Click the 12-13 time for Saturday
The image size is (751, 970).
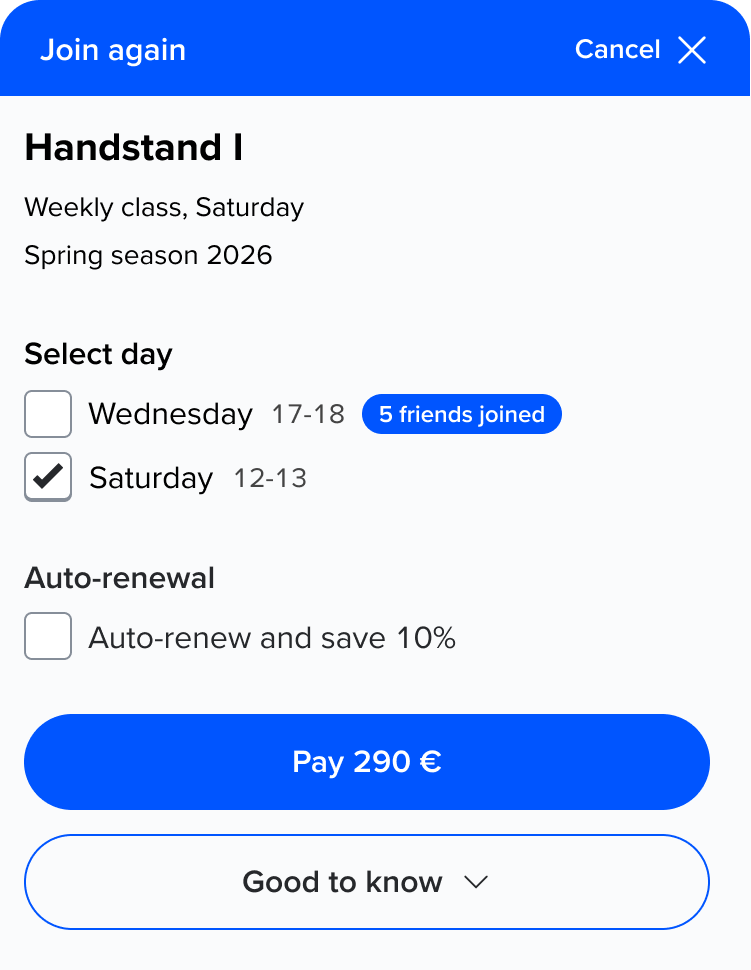(270, 478)
